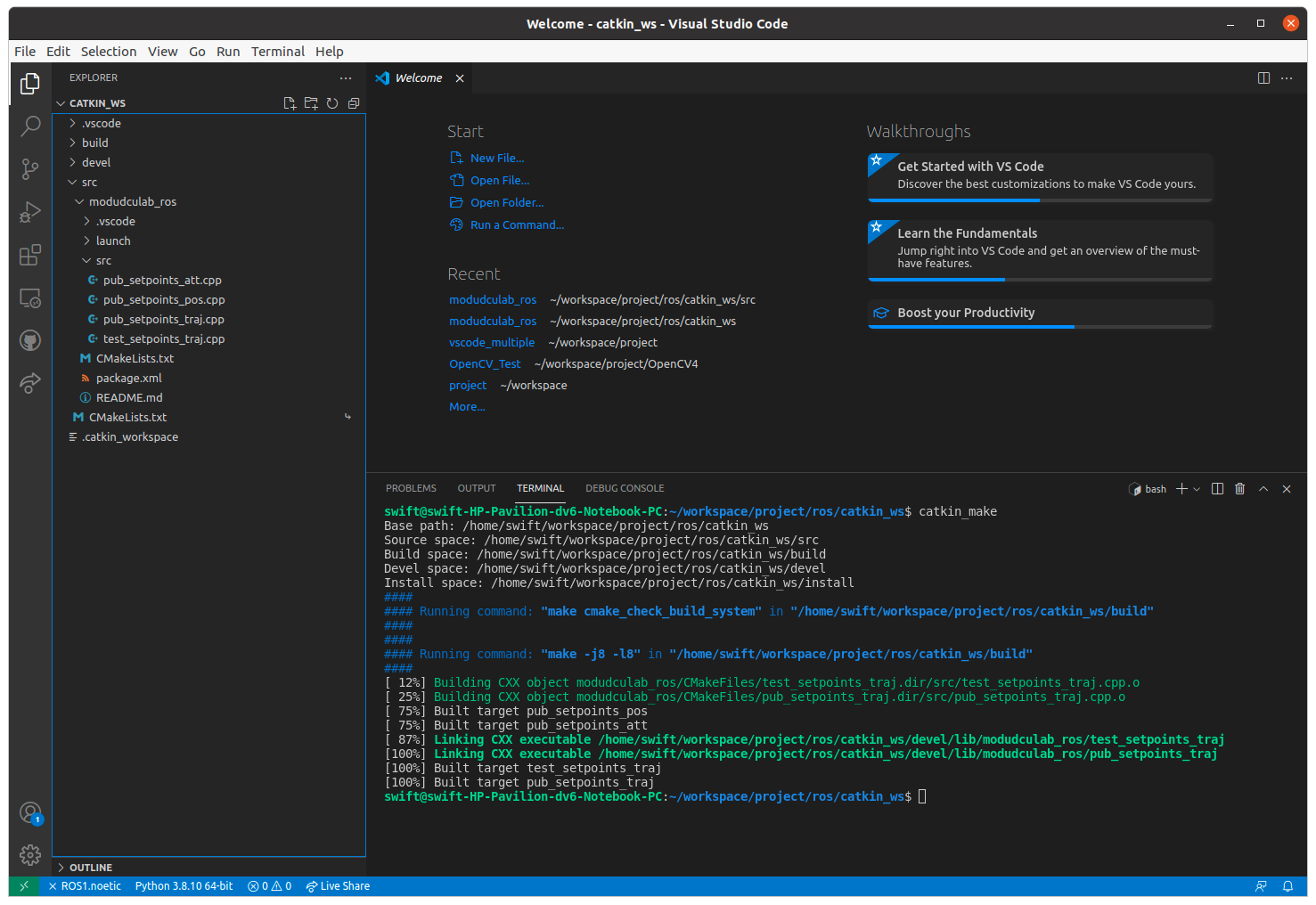Open package.xml file
The height and width of the screenshot is (905, 1316).
point(208,378)
